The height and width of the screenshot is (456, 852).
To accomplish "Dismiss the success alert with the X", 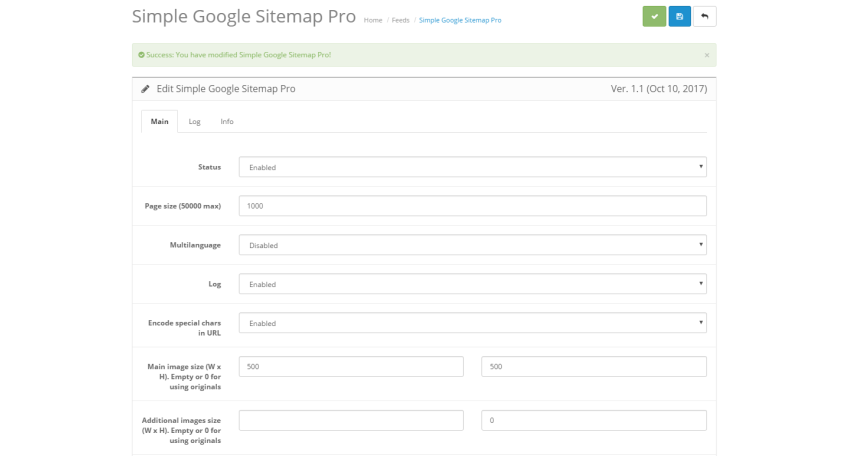I will click(x=707, y=55).
